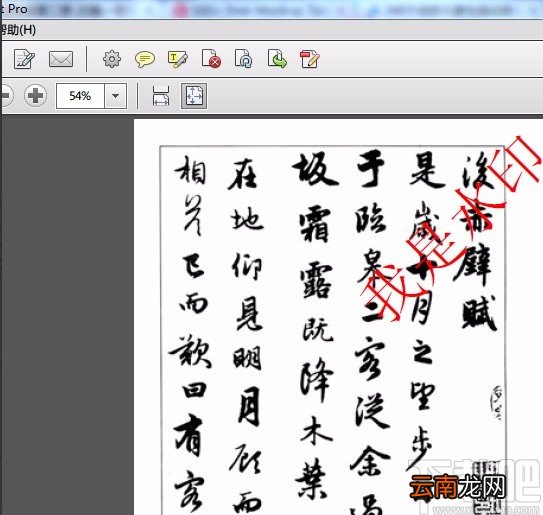Add a yellow sticky note comment

pyautogui.click(x=144, y=59)
